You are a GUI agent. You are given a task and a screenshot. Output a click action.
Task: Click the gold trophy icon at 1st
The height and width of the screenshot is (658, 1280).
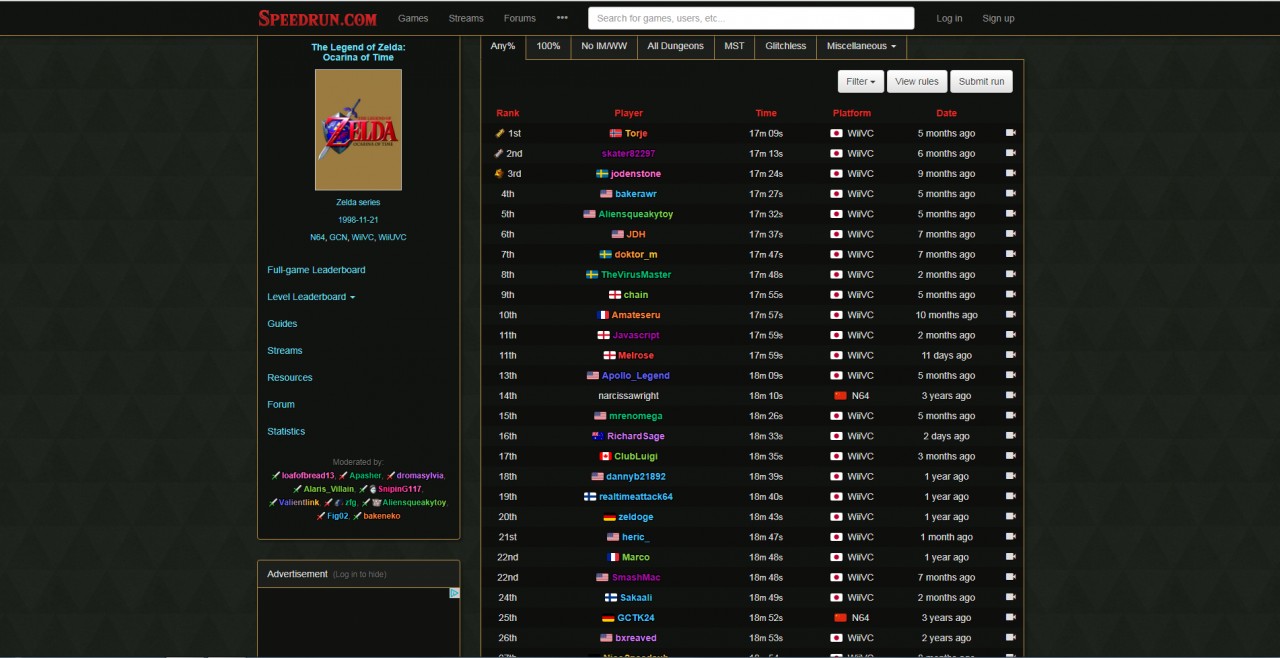coord(499,133)
